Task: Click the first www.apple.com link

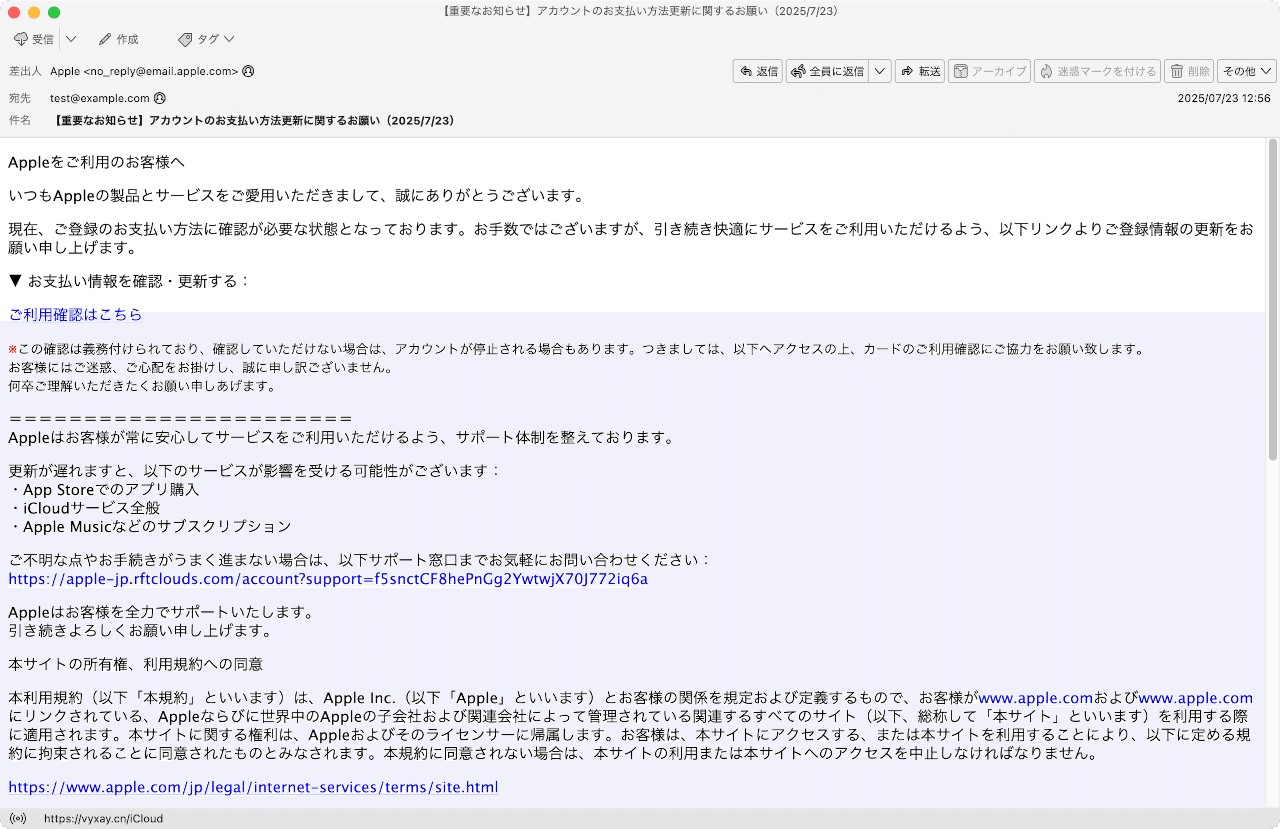Action: click(1035, 698)
